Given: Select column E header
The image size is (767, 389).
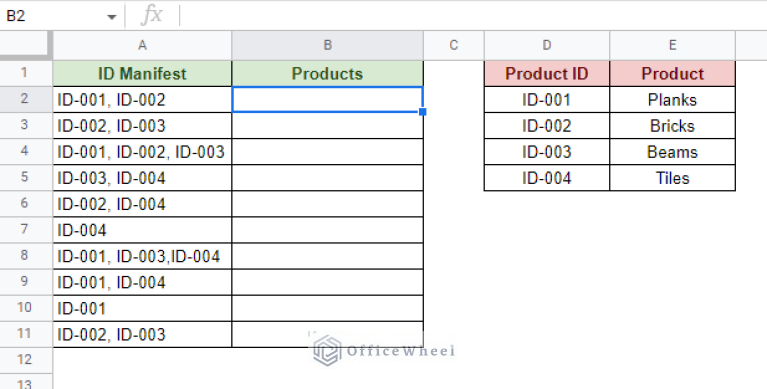Looking at the screenshot, I should click(672, 46).
